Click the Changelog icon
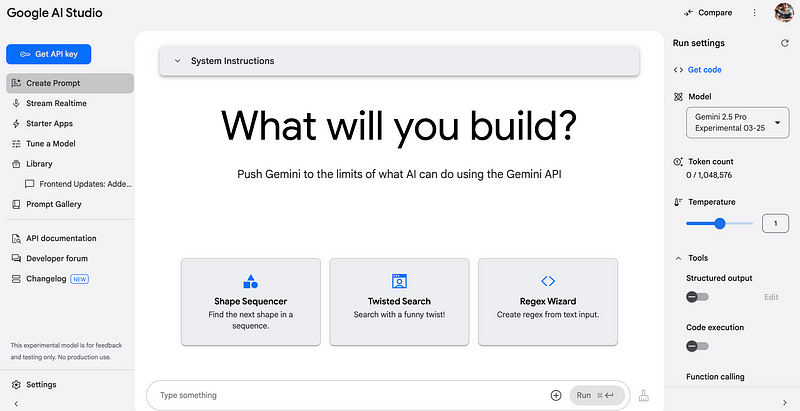Viewport: 800px width, 411px height. 16,279
